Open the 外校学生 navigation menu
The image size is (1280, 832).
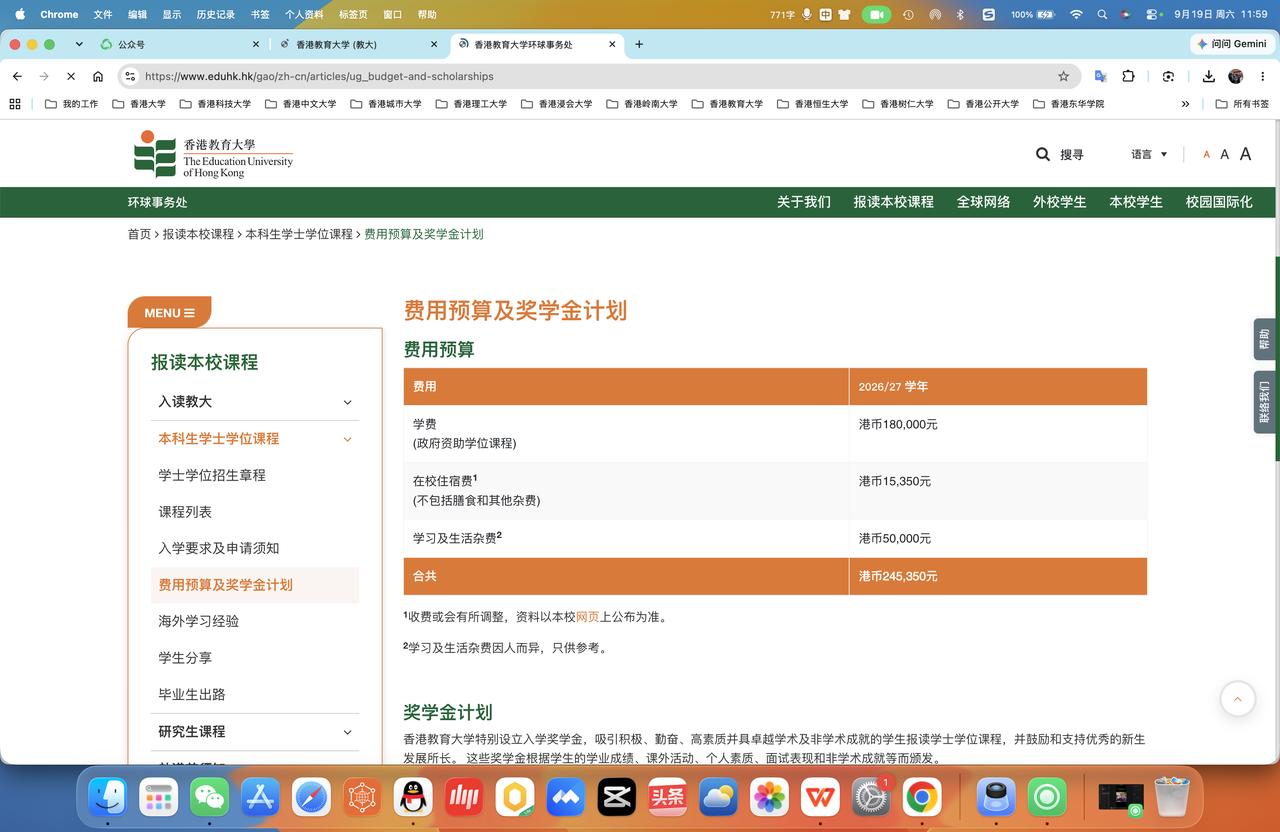[1059, 202]
